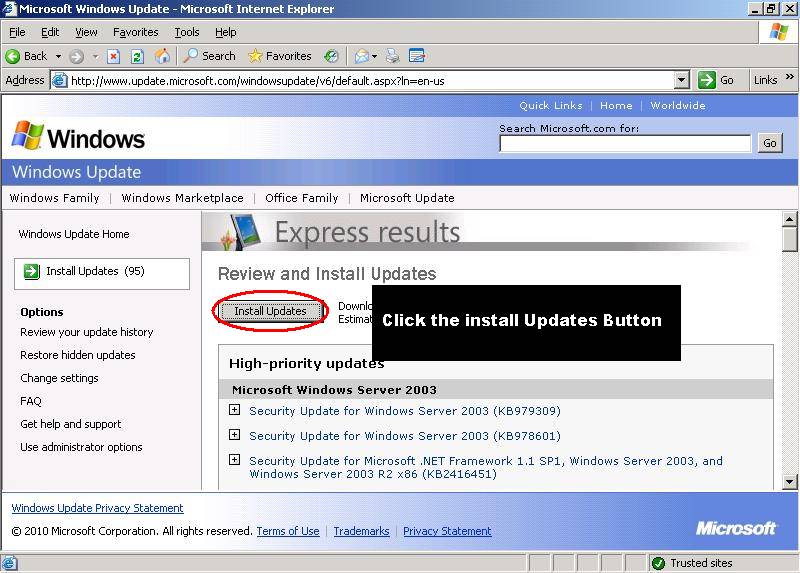Screen dimensions: 800x573
Task: Open Change settings link
Action: (59, 378)
